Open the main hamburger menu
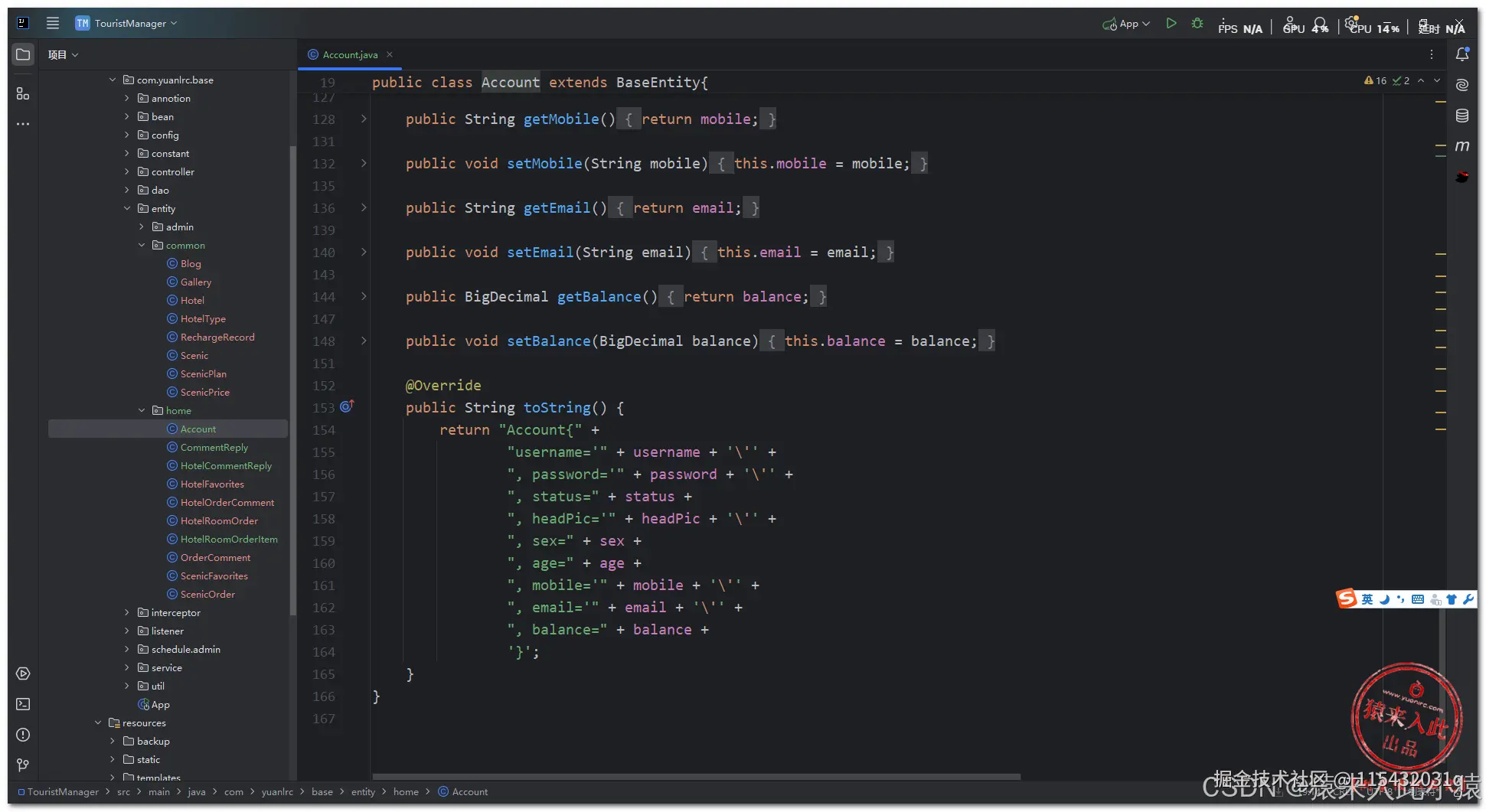1486x812 pixels. (x=53, y=23)
